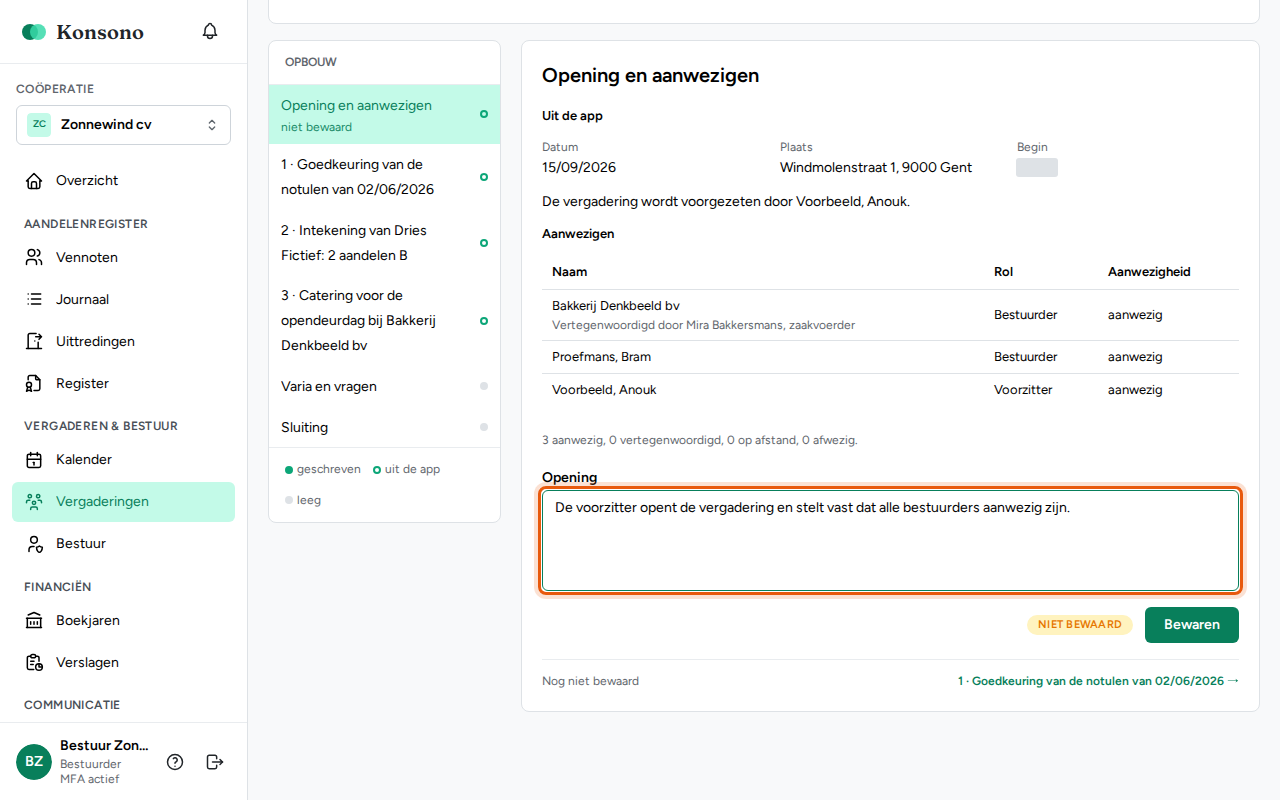Viewport: 1280px width, 800px height.
Task: Click the Konsono logo icon
Action: tap(34, 32)
